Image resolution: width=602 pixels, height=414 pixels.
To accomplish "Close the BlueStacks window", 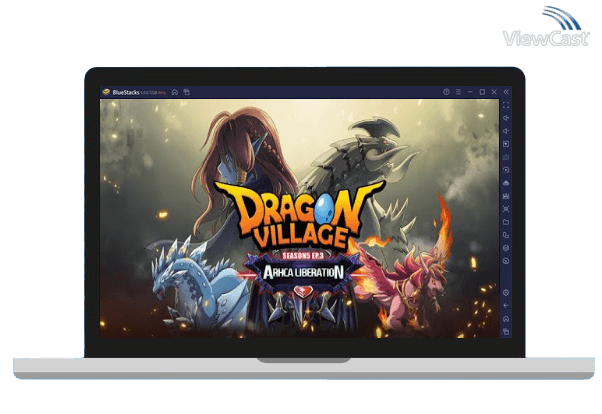I will click(494, 92).
